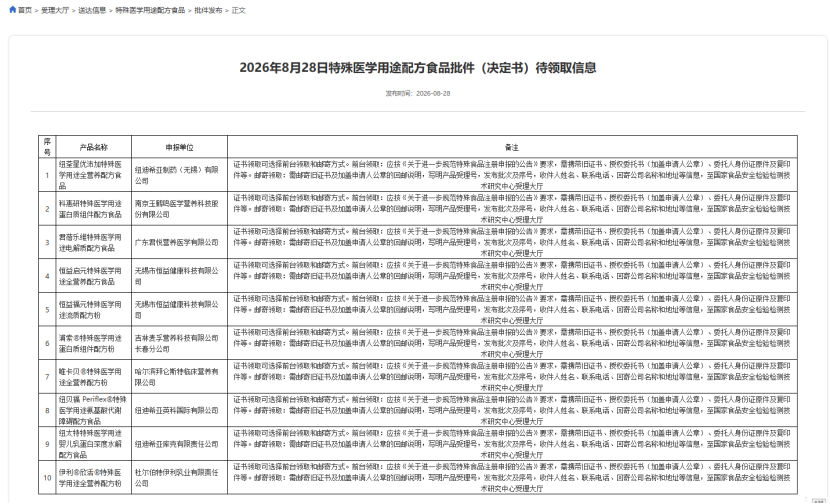
Task: Click the page title 2026年8月28日特殊医学用途配方食品批件
Action: pos(418,68)
